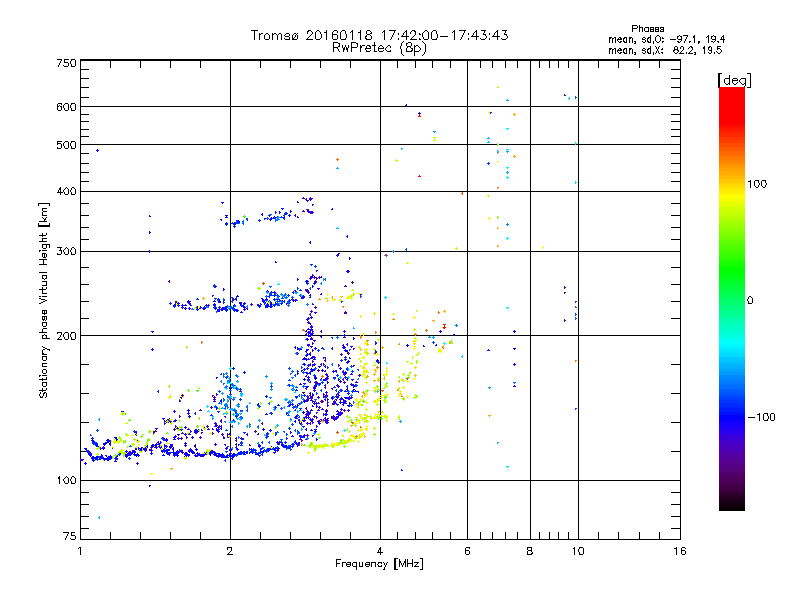Click the y-axis tick label '750'
Viewport: 800px width, 600px height.
[66, 63]
